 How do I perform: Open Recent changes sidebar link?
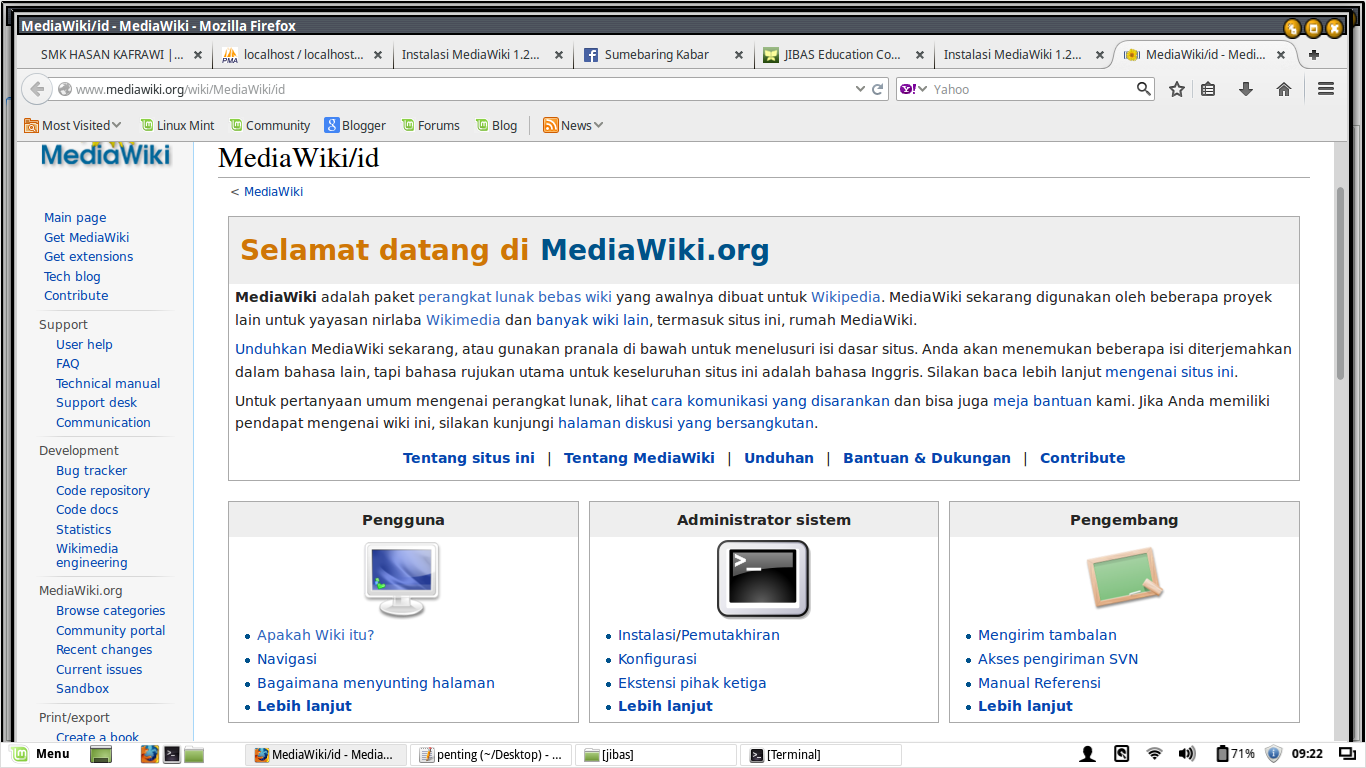[x=104, y=649]
